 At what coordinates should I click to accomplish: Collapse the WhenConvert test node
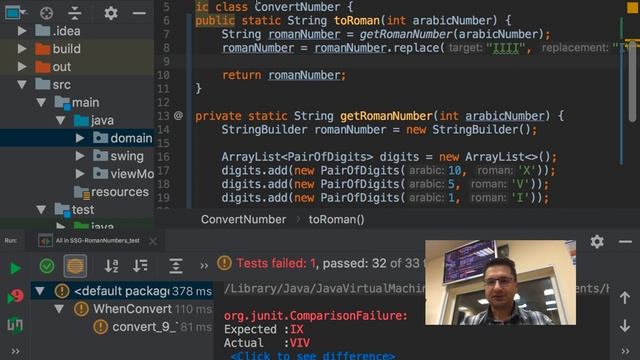(59, 309)
